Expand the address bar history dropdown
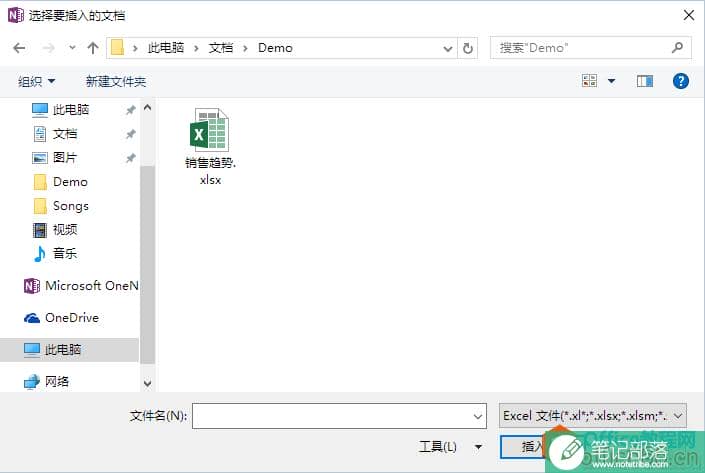This screenshot has height=473, width=705. 447,48
